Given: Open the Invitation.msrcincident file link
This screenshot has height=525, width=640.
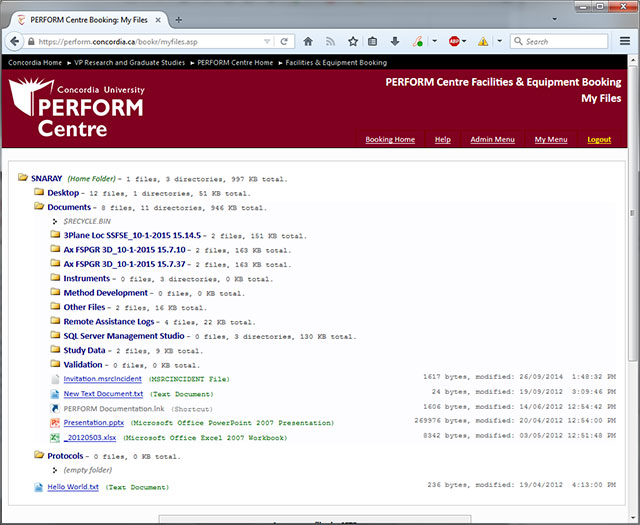Looking at the screenshot, I should click(103, 380).
